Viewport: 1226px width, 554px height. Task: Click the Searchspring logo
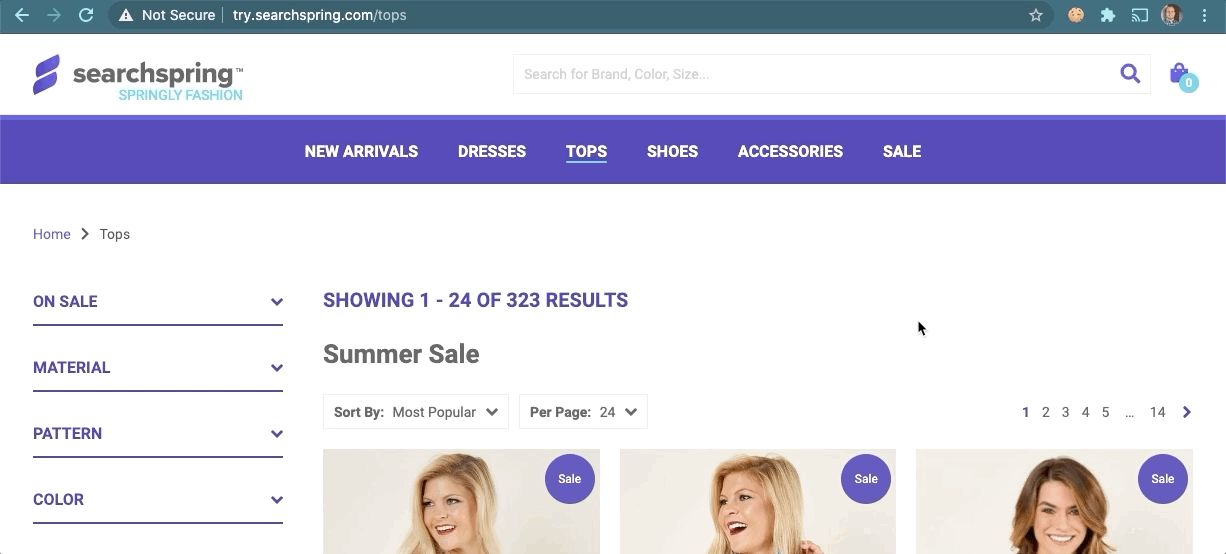[138, 76]
